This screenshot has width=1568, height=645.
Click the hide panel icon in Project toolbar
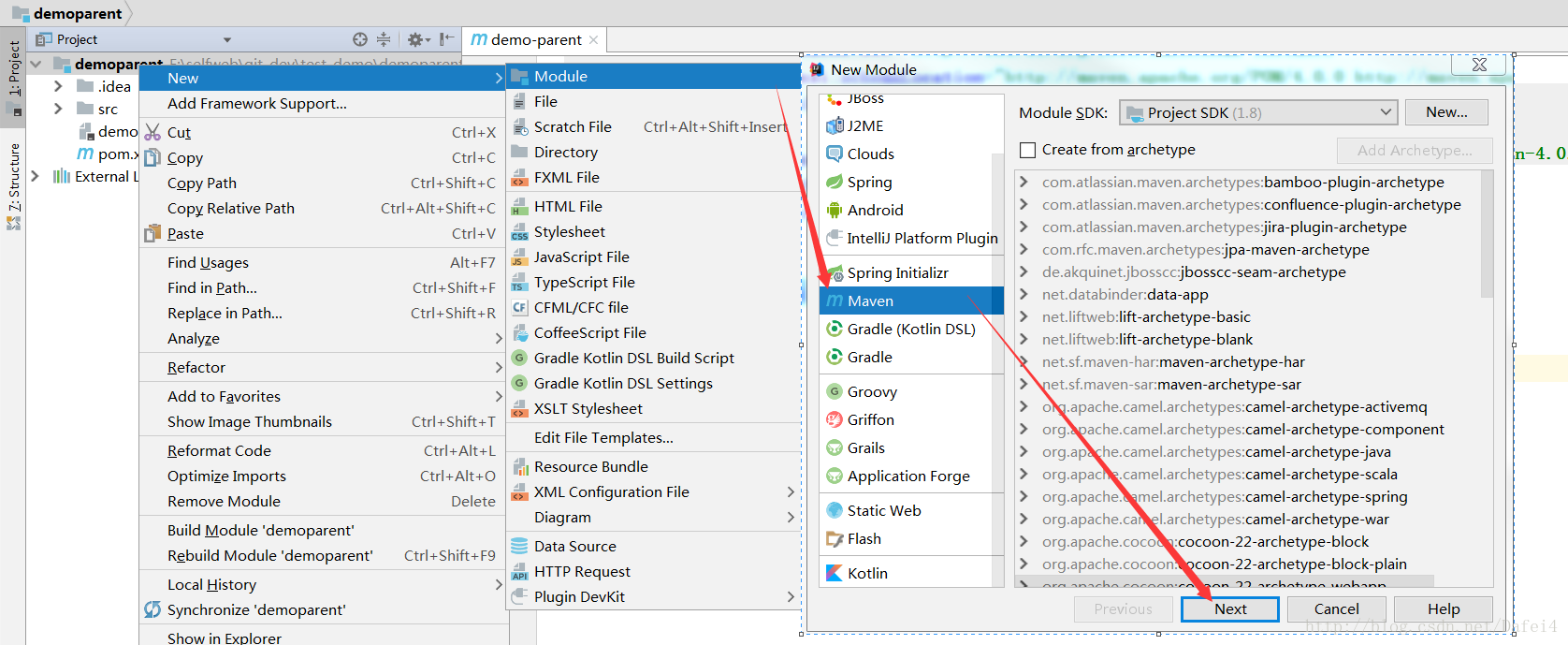click(447, 39)
